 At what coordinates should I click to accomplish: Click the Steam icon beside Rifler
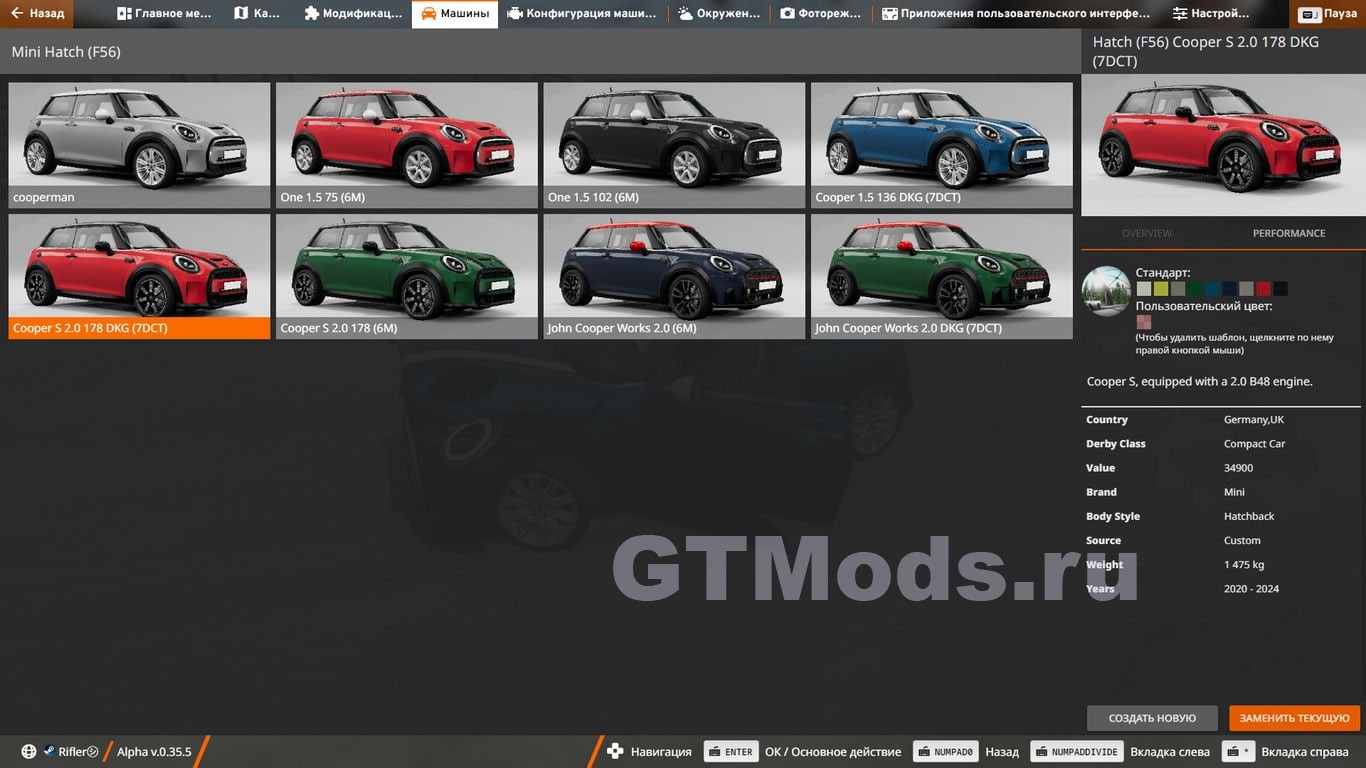(x=49, y=752)
